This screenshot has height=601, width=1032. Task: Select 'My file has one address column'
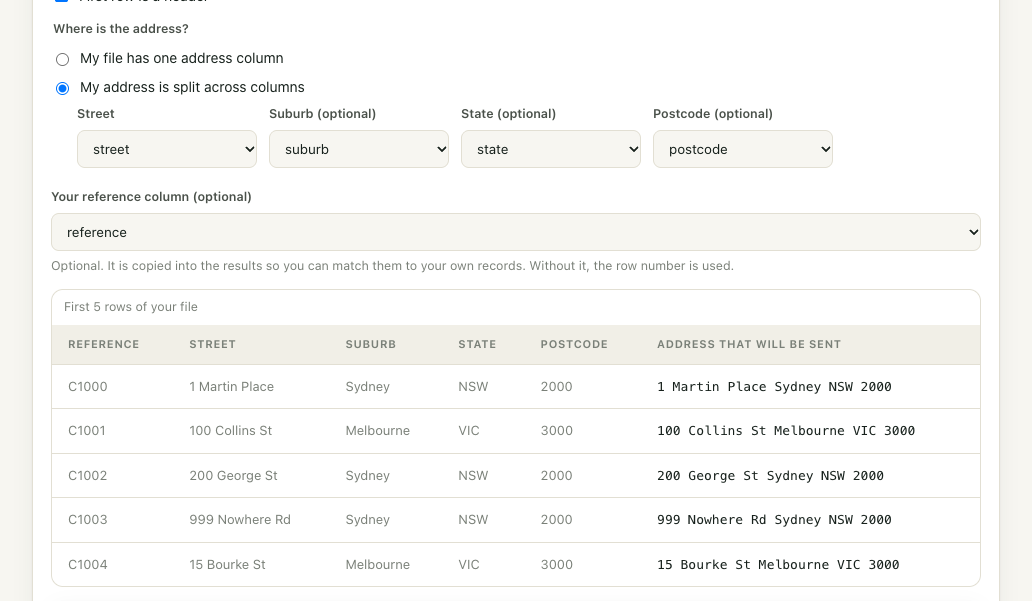[63, 59]
